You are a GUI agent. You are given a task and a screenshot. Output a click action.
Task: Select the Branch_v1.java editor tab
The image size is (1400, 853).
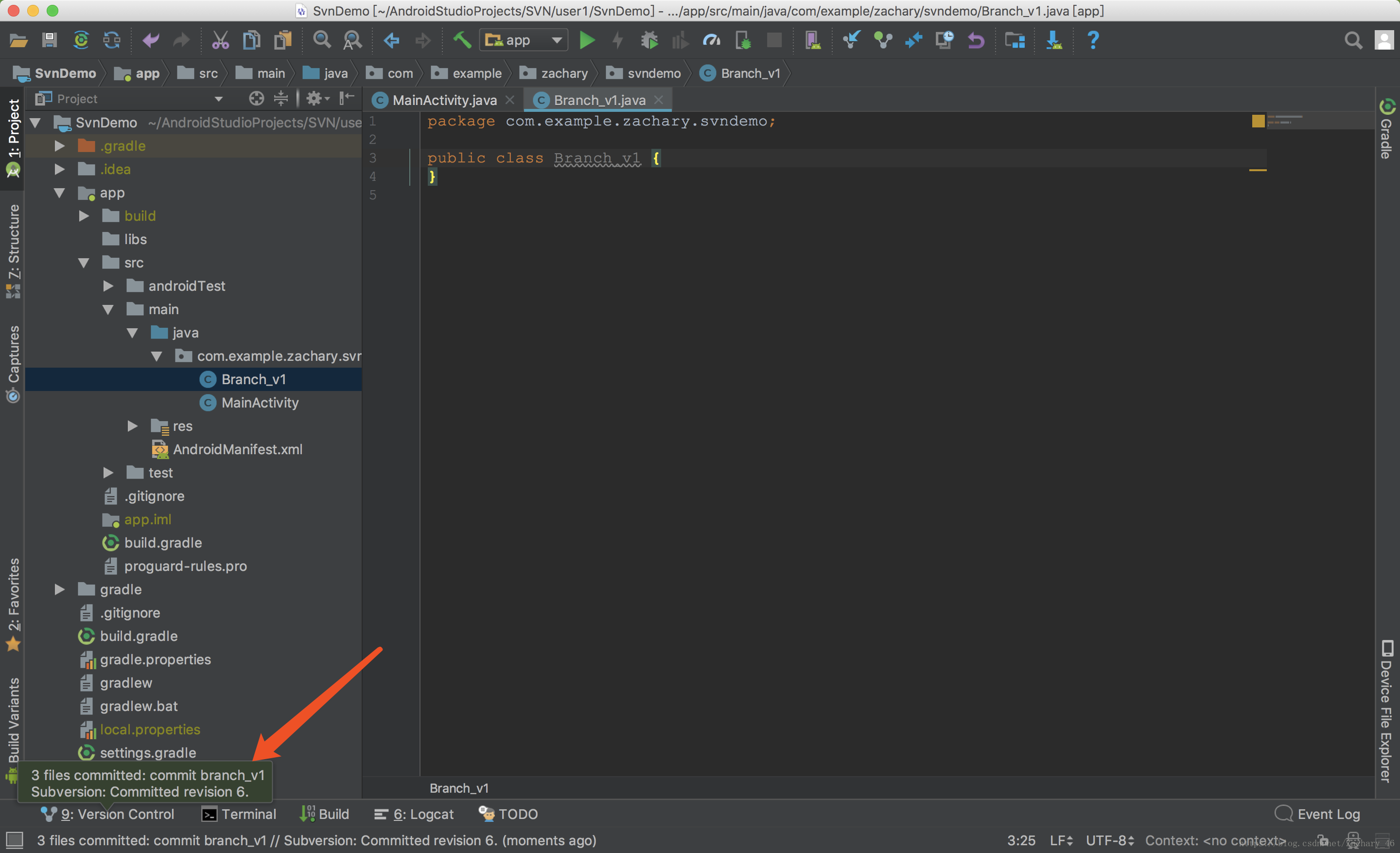click(599, 101)
